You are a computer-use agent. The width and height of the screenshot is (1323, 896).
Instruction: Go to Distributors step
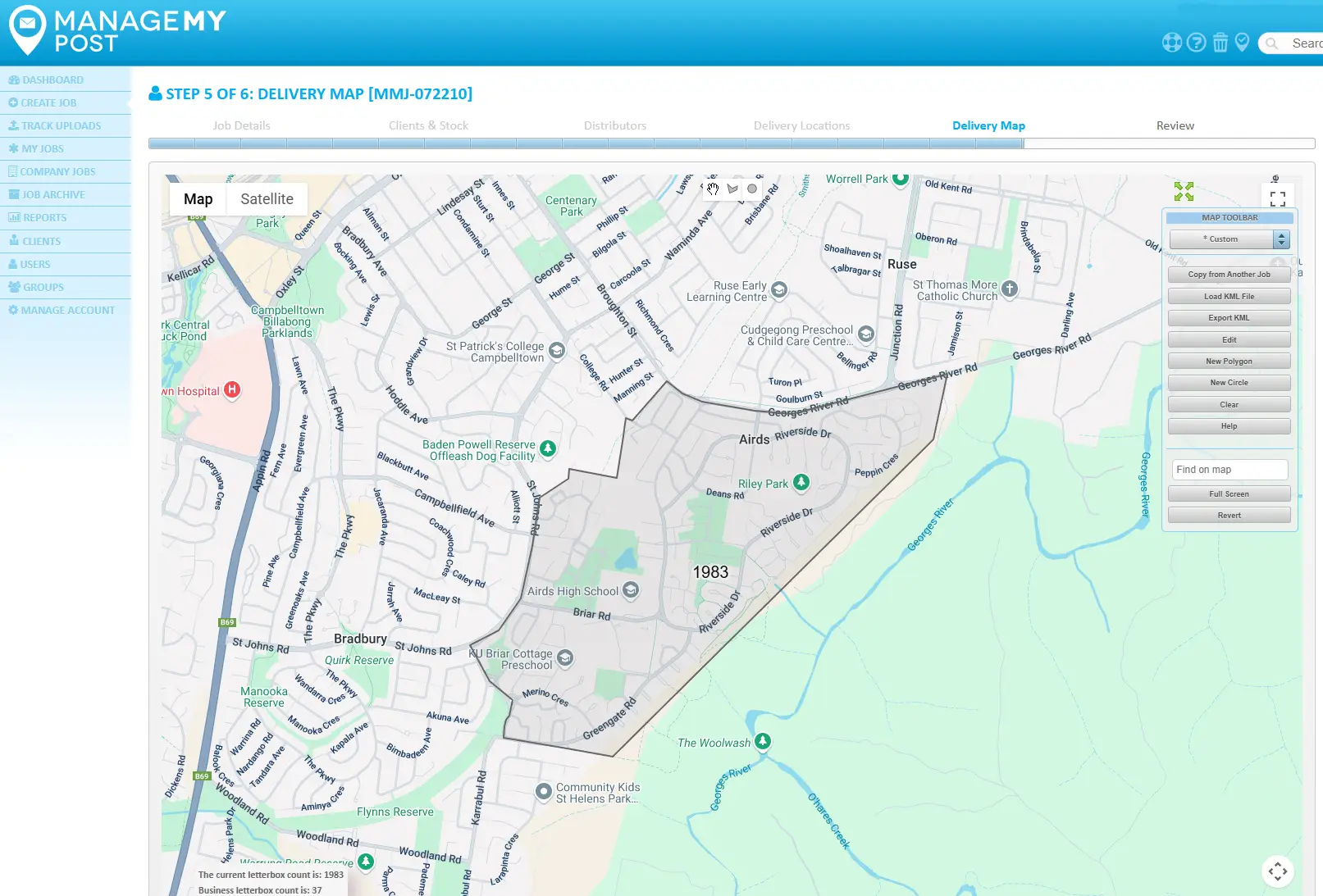click(x=615, y=125)
